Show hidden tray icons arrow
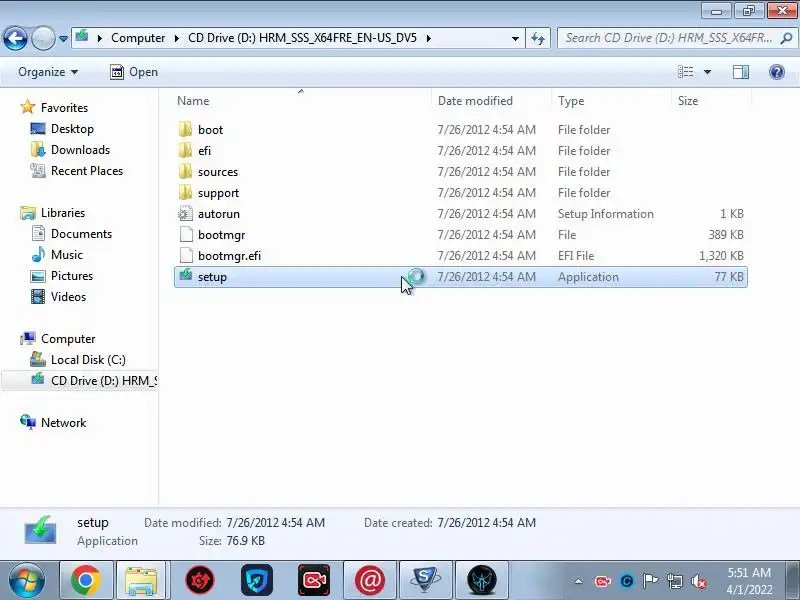 578,581
